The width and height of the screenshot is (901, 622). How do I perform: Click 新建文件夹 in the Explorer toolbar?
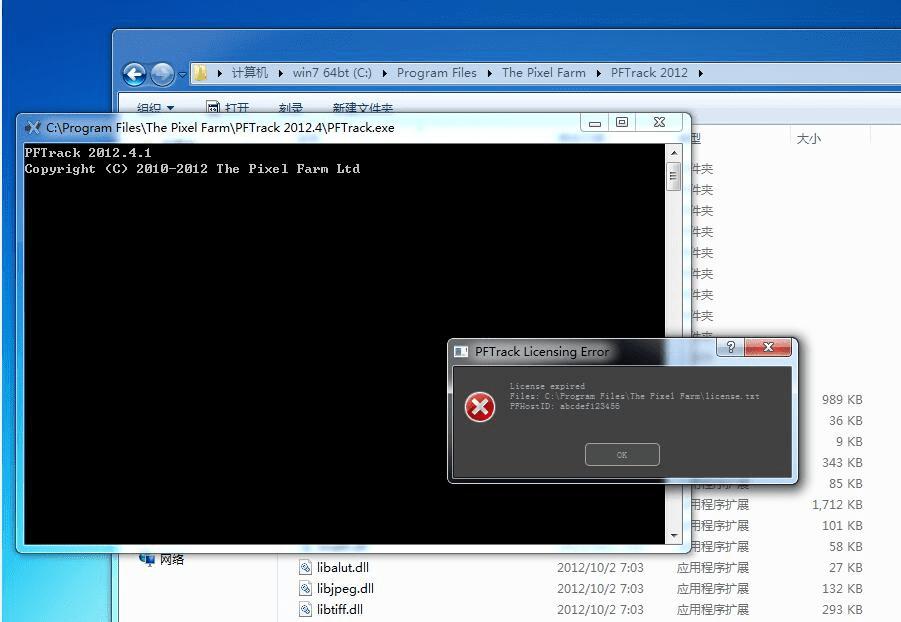tap(363, 107)
